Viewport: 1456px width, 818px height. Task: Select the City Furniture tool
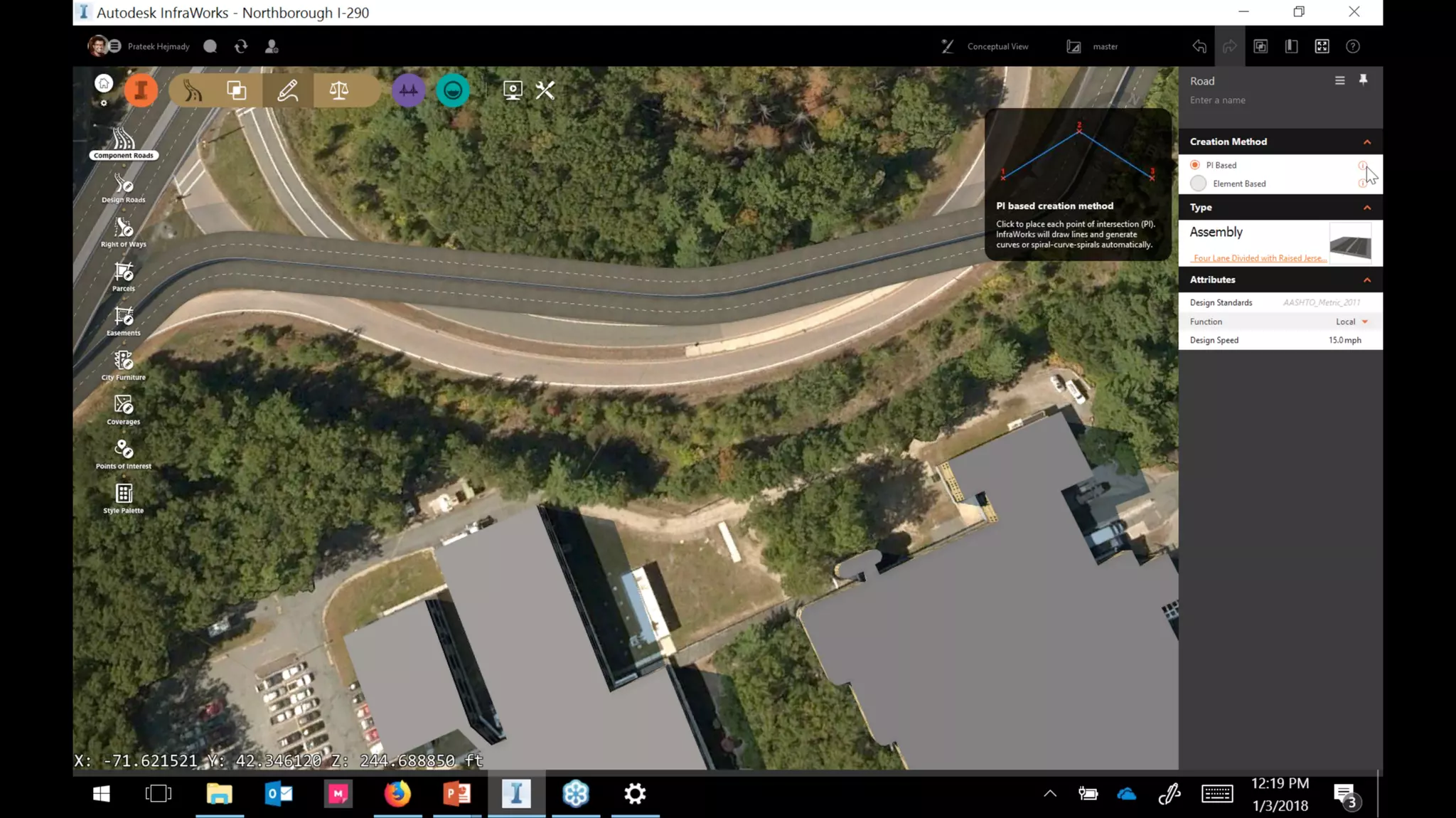click(124, 366)
